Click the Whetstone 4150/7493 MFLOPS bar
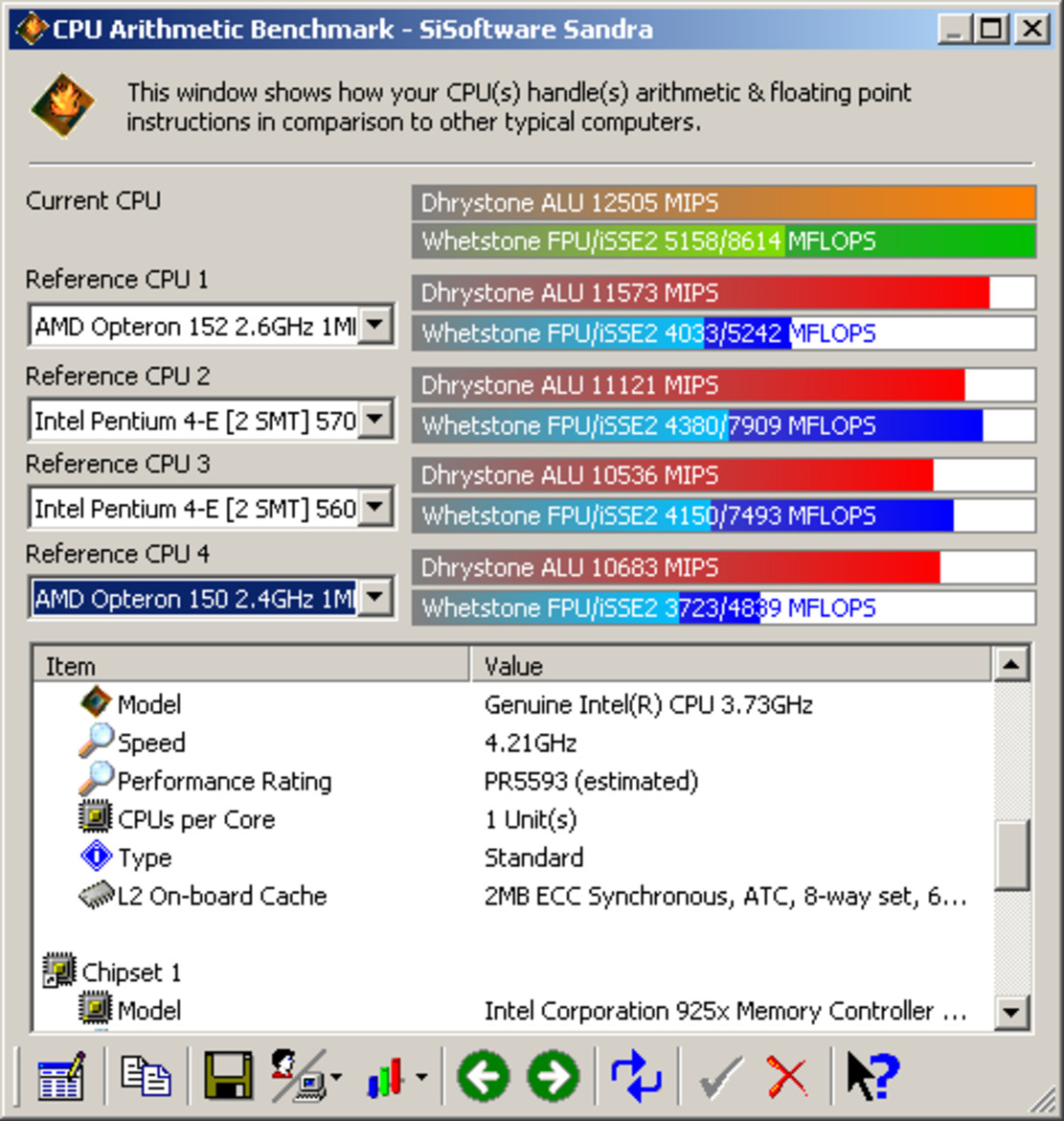The width and height of the screenshot is (1064, 1121). pyautogui.click(x=724, y=515)
